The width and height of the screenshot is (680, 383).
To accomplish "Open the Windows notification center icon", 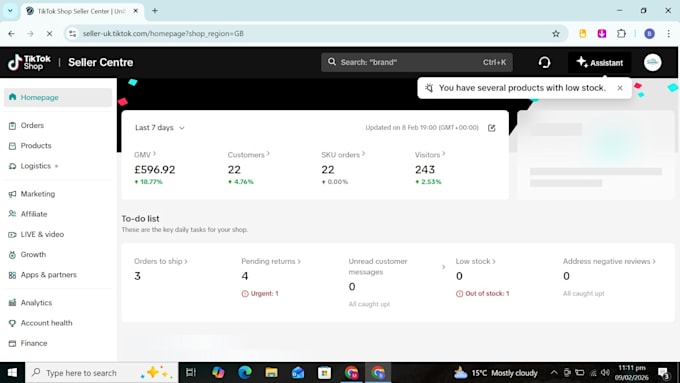I will (x=664, y=373).
